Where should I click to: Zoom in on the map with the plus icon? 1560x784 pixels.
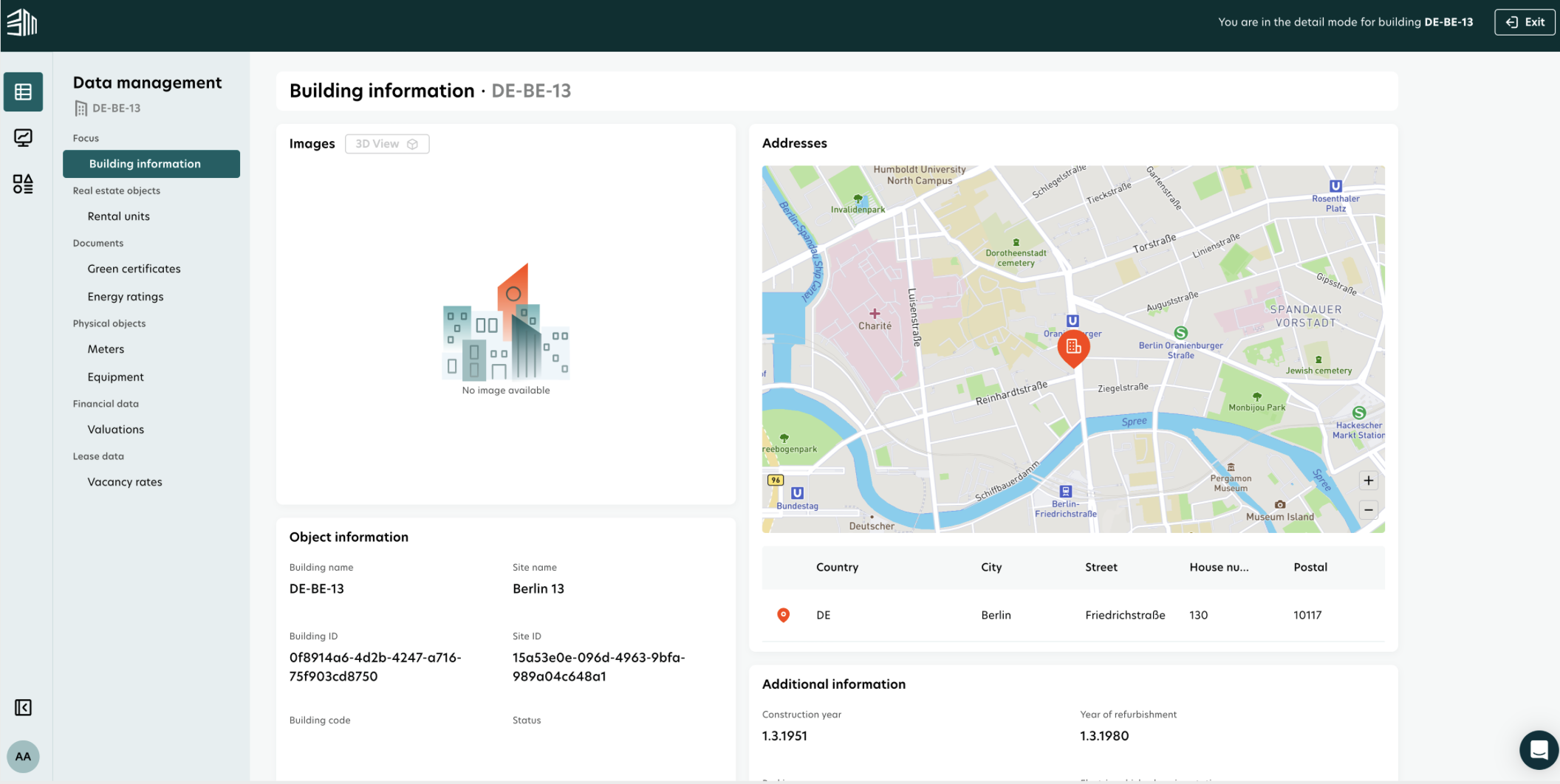click(x=1368, y=481)
